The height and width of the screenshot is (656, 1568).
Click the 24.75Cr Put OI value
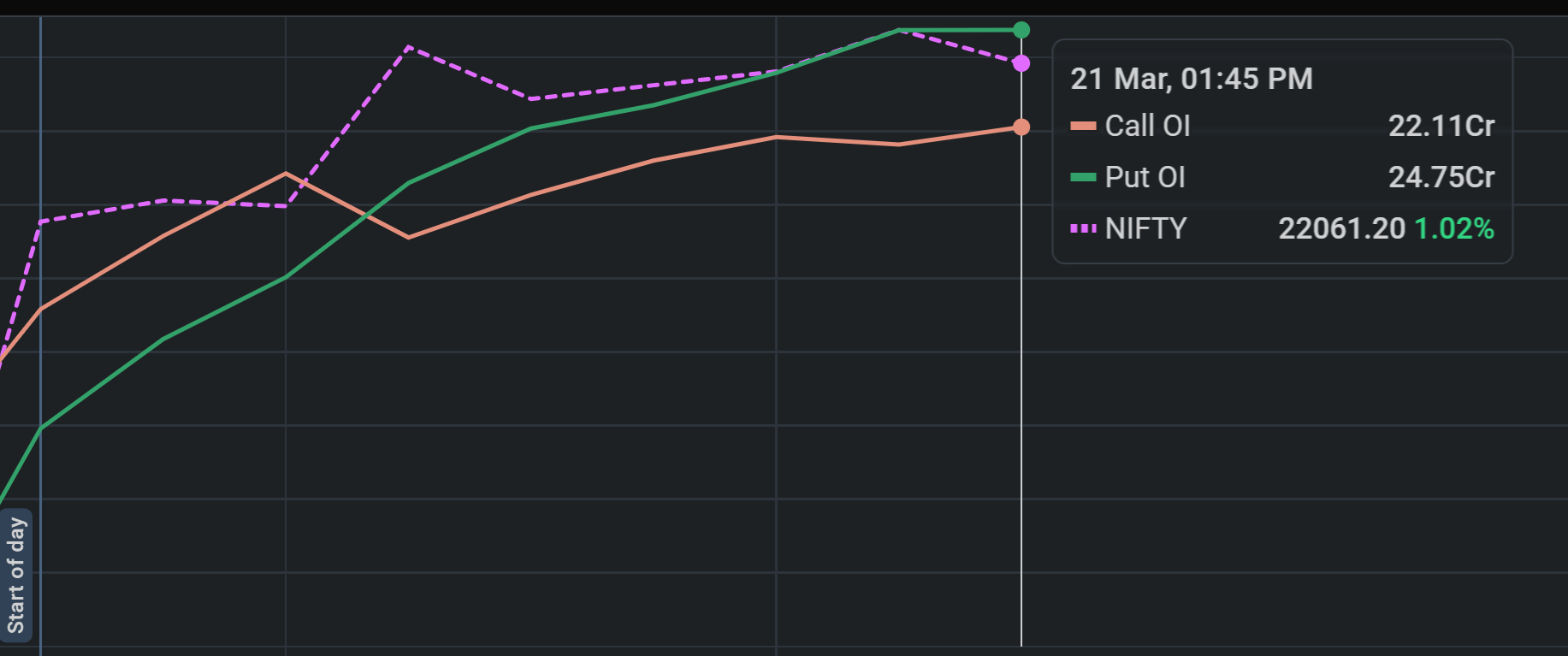[1441, 178]
